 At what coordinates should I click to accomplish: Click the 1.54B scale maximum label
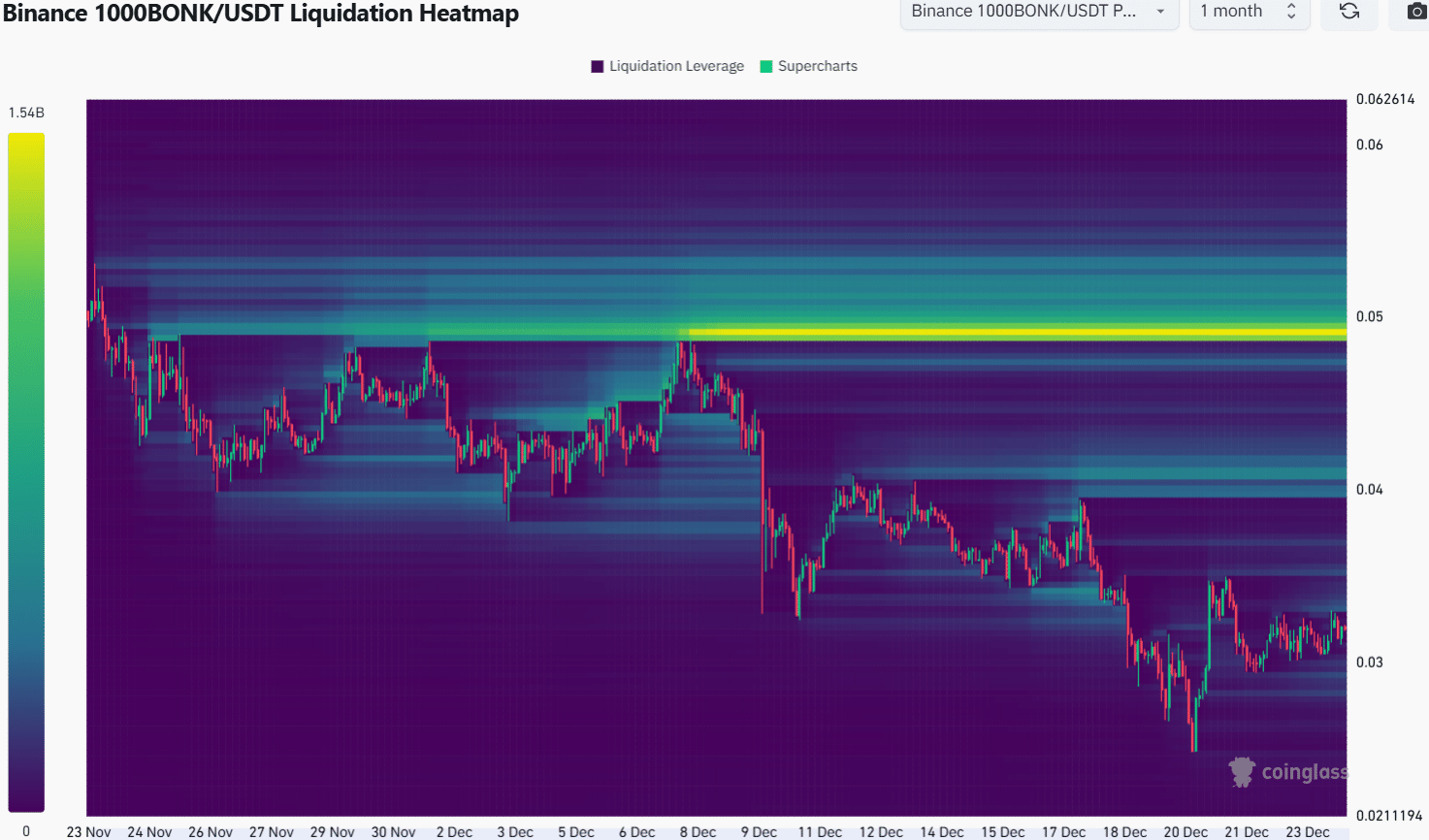click(x=26, y=113)
